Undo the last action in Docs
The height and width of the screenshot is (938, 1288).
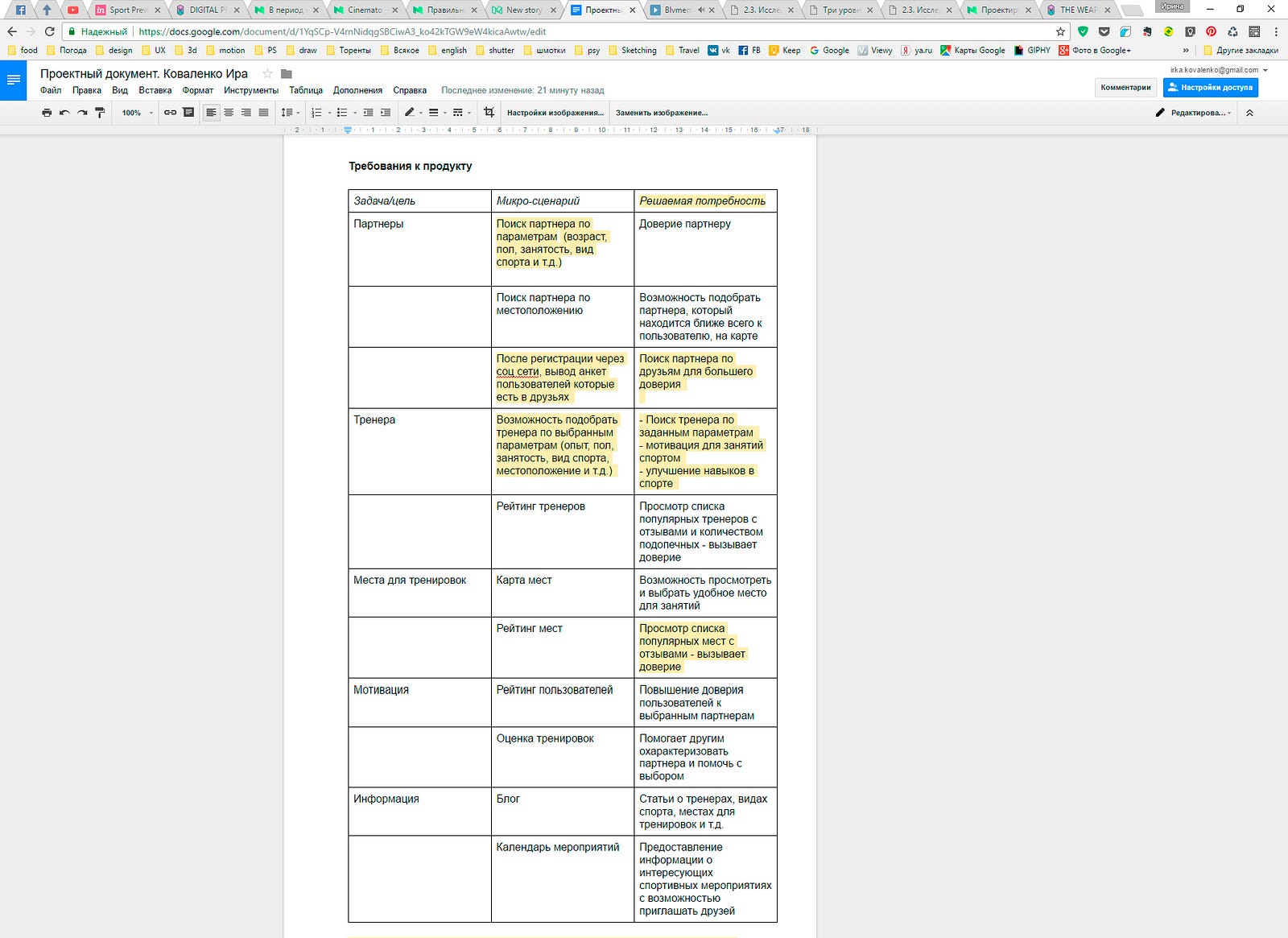click(x=64, y=113)
